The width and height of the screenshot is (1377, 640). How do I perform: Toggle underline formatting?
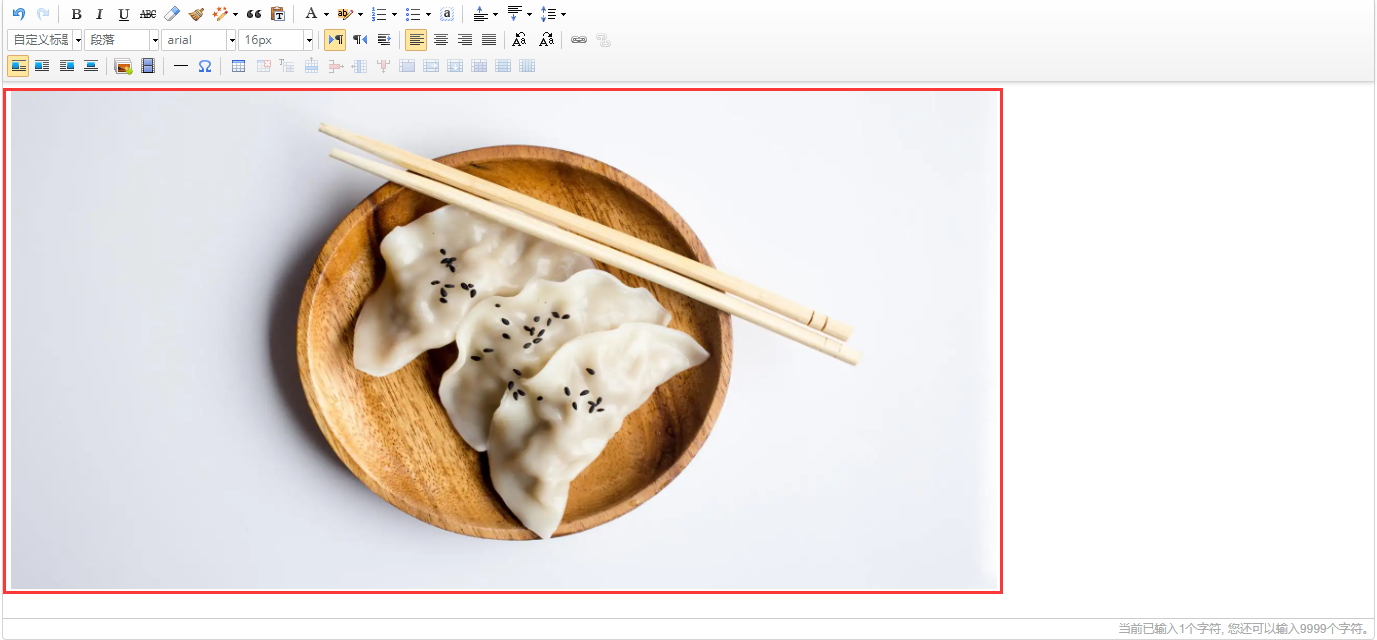(x=124, y=14)
